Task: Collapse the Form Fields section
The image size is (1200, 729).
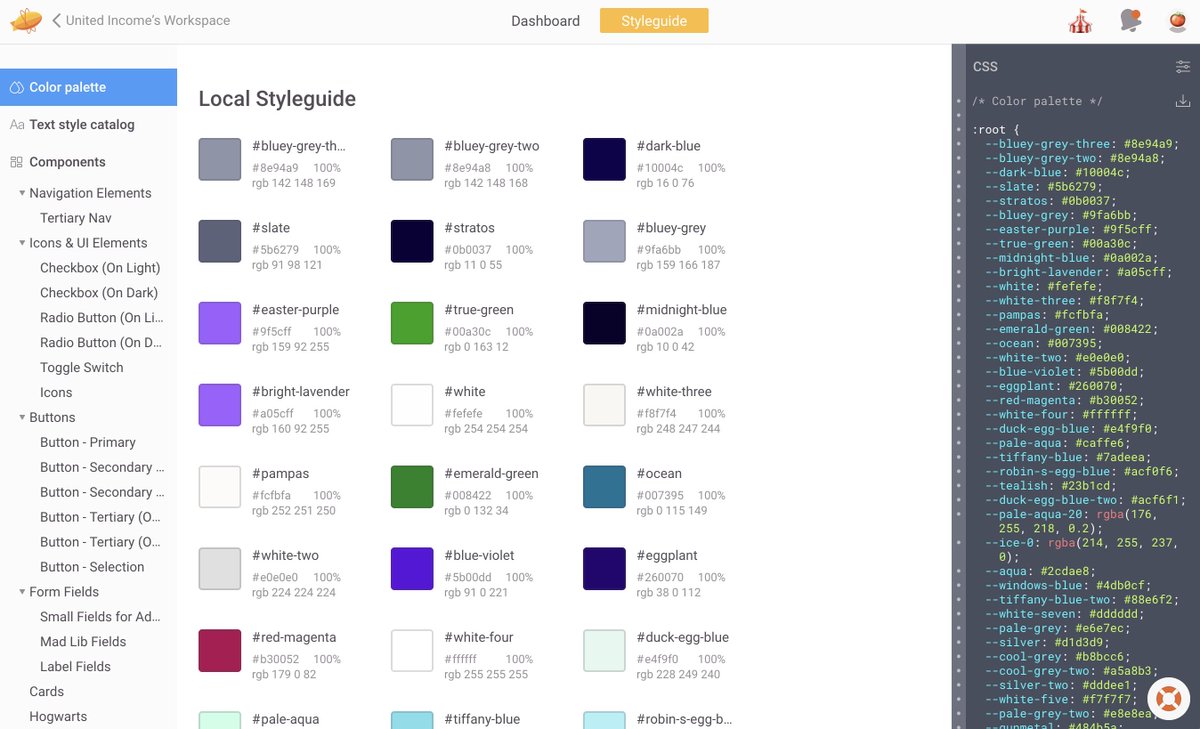Action: tap(23, 591)
